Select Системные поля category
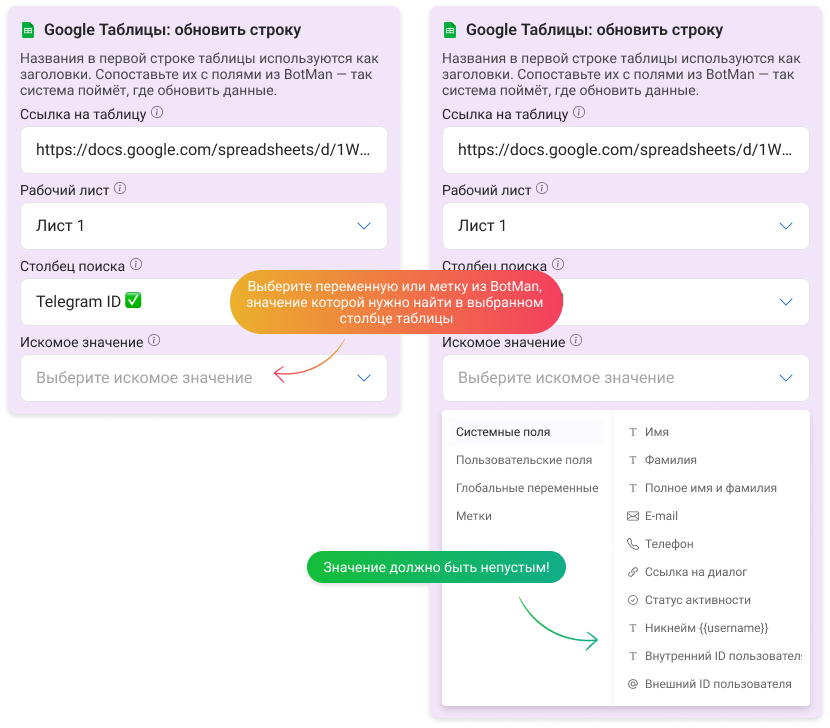Image resolution: width=830 pixels, height=728 pixels. click(x=527, y=432)
